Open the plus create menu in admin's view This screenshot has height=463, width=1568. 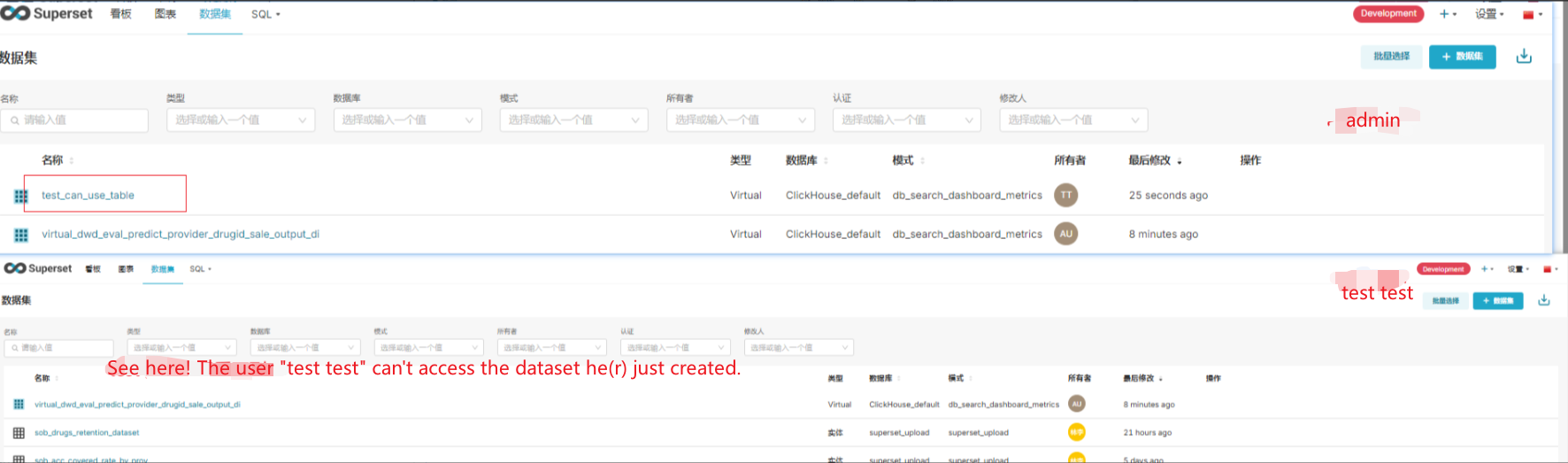coord(1448,14)
